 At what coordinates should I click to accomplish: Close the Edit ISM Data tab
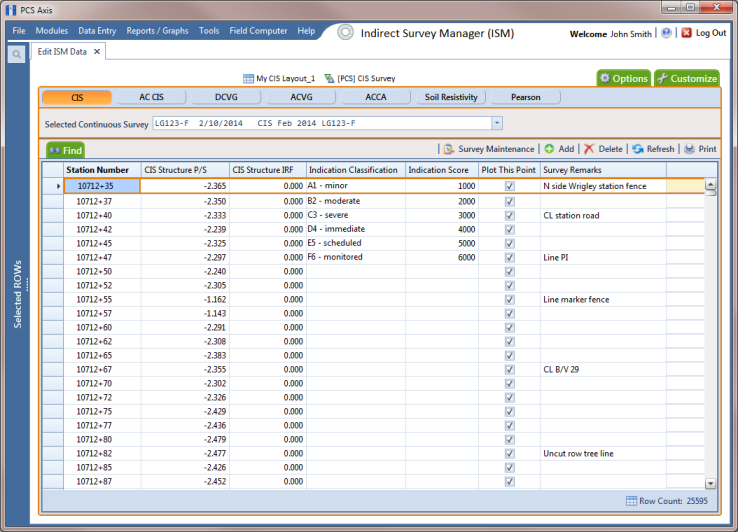(x=97, y=52)
